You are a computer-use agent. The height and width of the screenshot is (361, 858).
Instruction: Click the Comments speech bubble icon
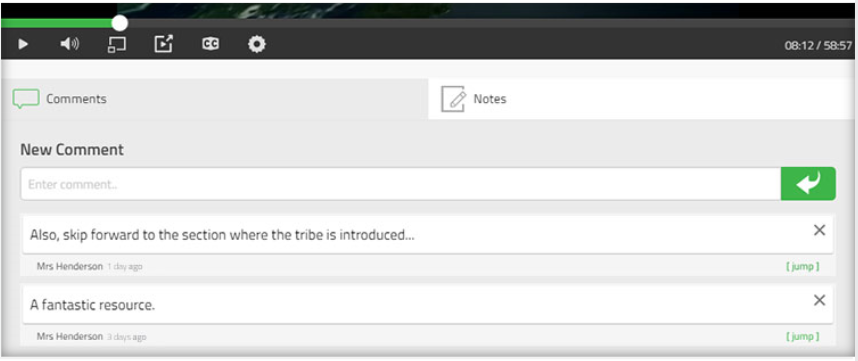[x=26, y=99]
